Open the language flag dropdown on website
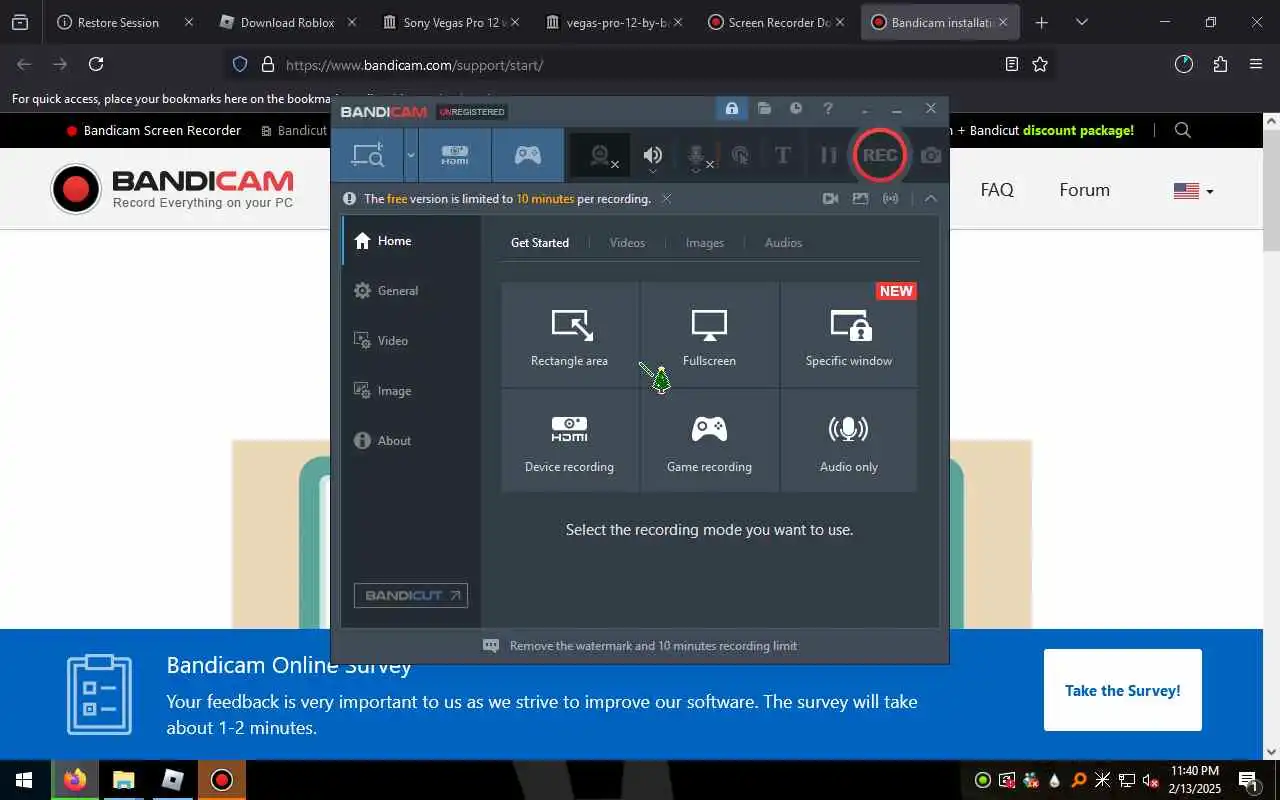 tap(1193, 191)
